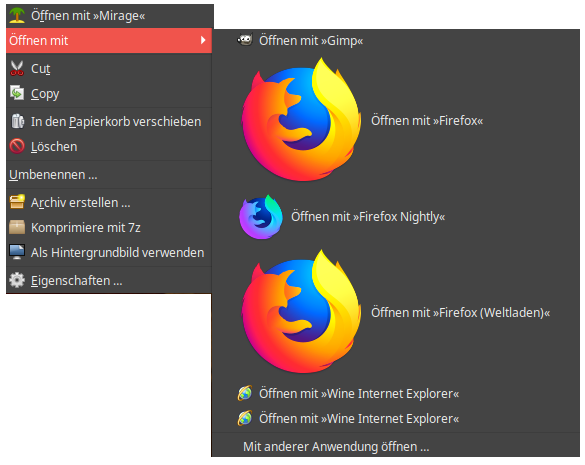
Task: Expand the Öffnen mit submenu arrow
Action: [203, 40]
